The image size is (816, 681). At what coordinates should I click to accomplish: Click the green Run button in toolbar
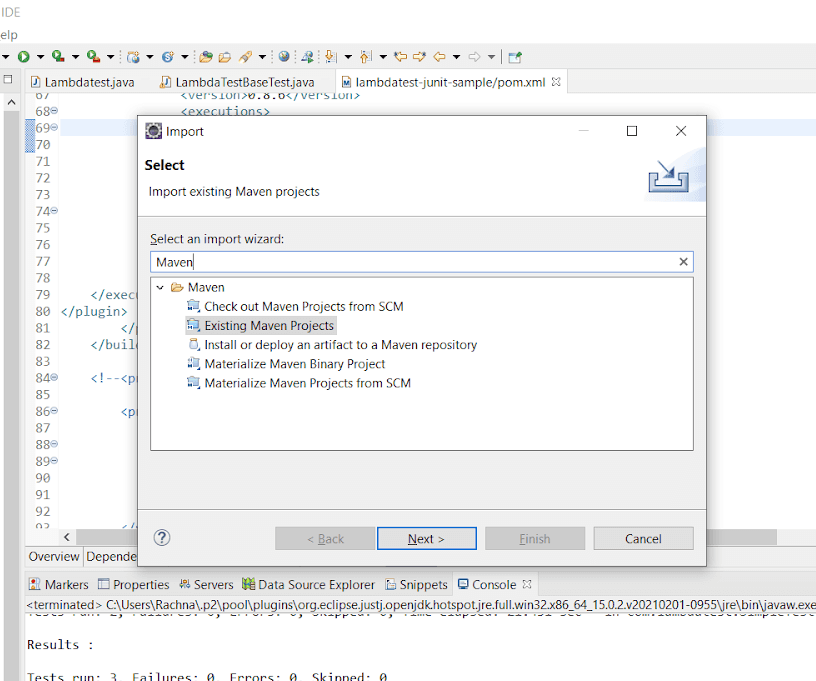coord(23,57)
